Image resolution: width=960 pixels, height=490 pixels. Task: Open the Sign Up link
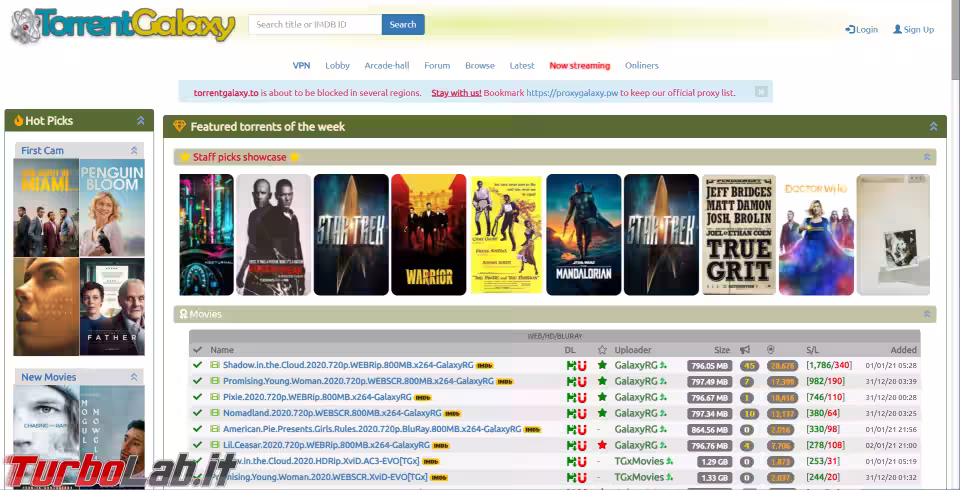pyautogui.click(x=913, y=29)
